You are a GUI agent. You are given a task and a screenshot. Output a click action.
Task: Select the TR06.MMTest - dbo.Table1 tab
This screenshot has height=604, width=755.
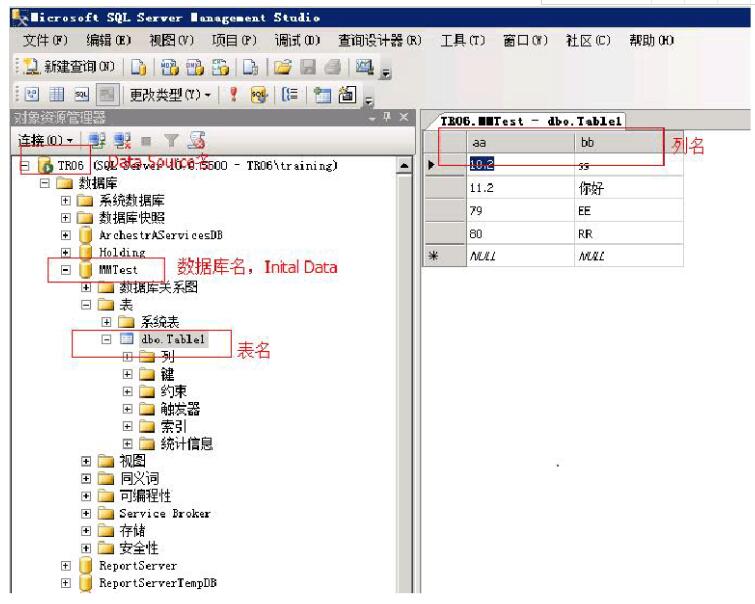pos(531,121)
